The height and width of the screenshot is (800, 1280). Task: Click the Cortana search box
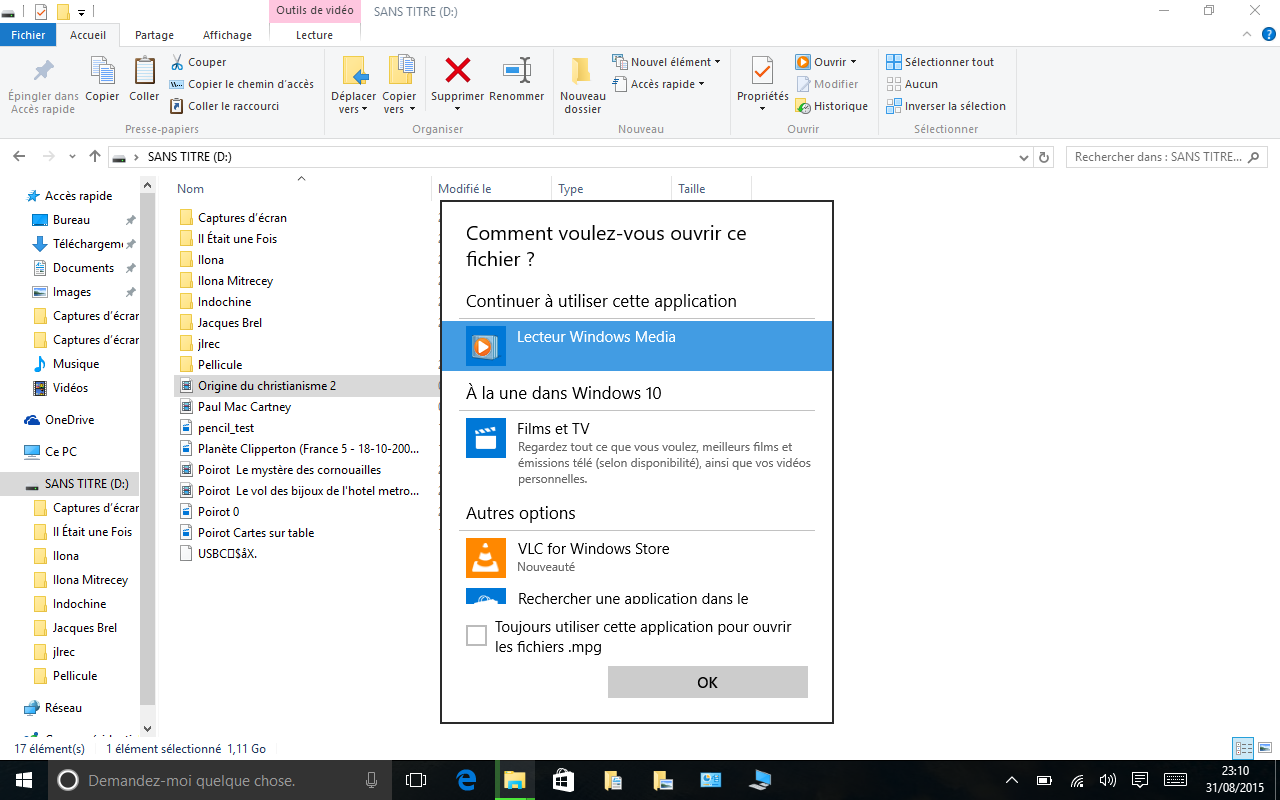pos(220,780)
